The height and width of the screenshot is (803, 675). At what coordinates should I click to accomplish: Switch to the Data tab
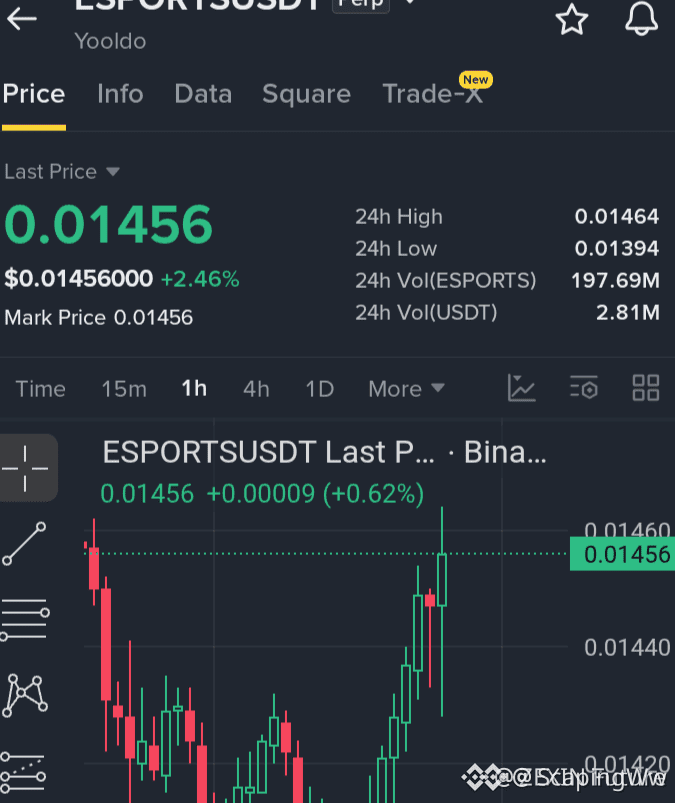point(203,94)
